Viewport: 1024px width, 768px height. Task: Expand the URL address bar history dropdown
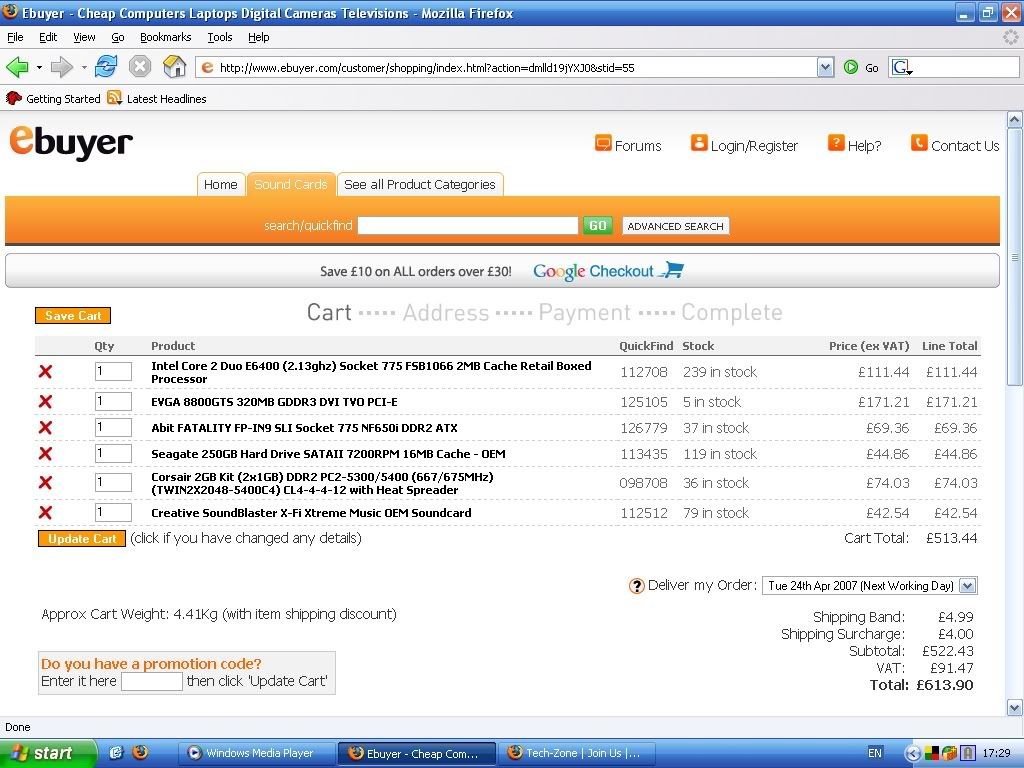click(825, 67)
